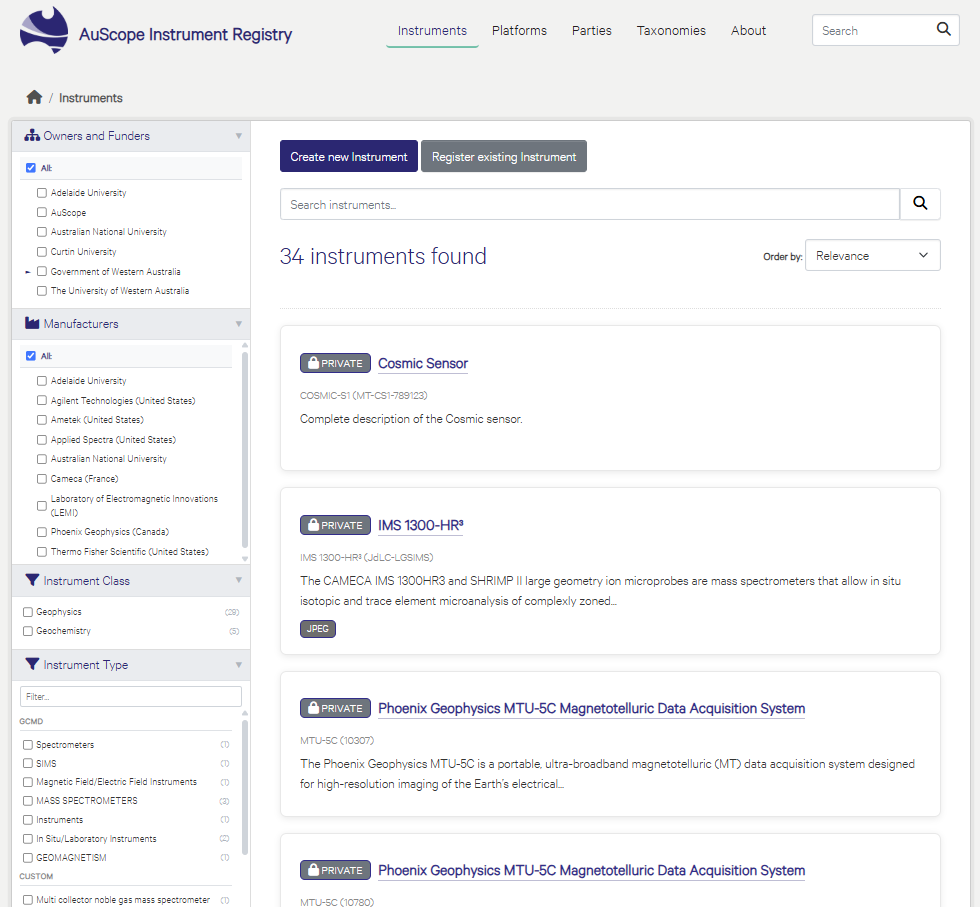This screenshot has width=980, height=907.
Task: Check the Agilent Technologies manufacturer checkbox
Action: [42, 400]
